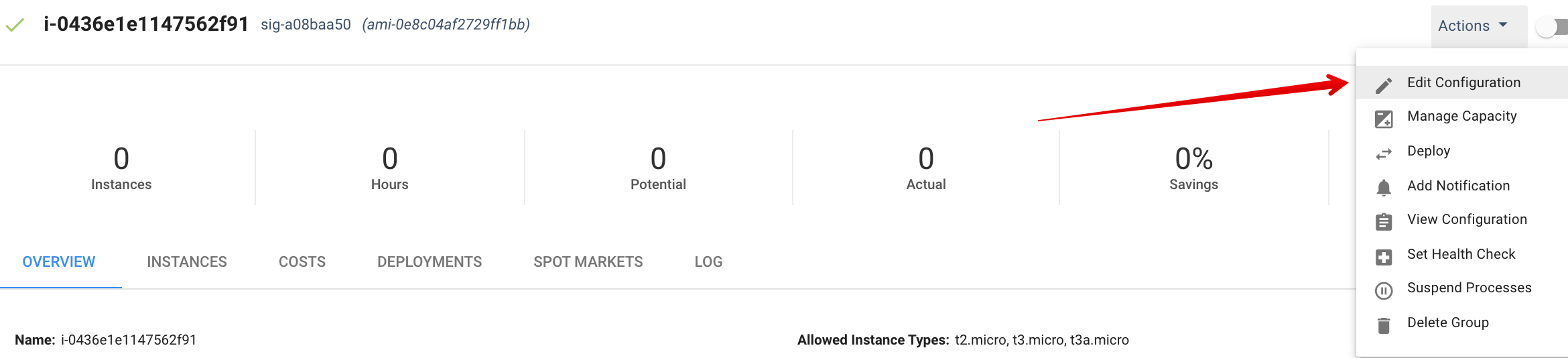1568x358 pixels.
Task: Go to the Deployments tab
Action: pos(430,262)
